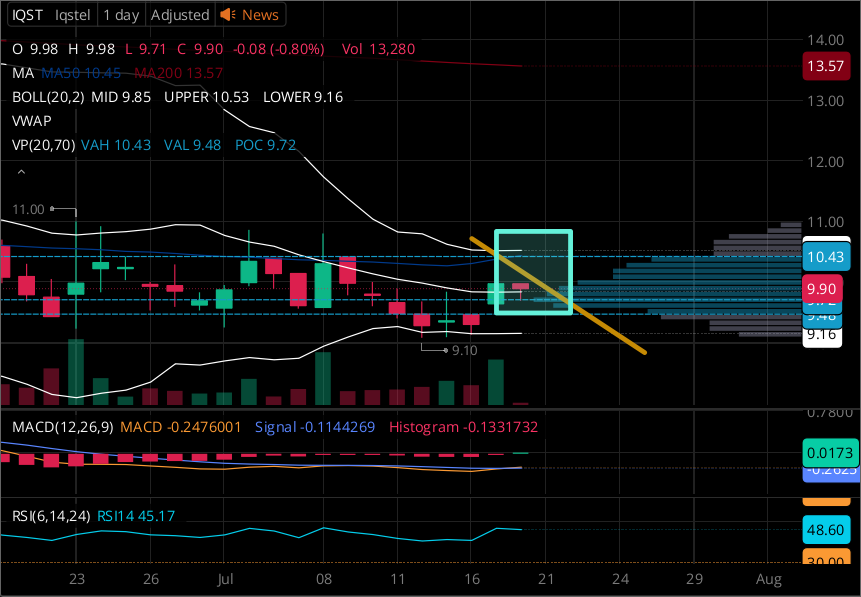Click the tall green volume bar at 23
Viewport: 861px width, 597px height.
pos(76,372)
